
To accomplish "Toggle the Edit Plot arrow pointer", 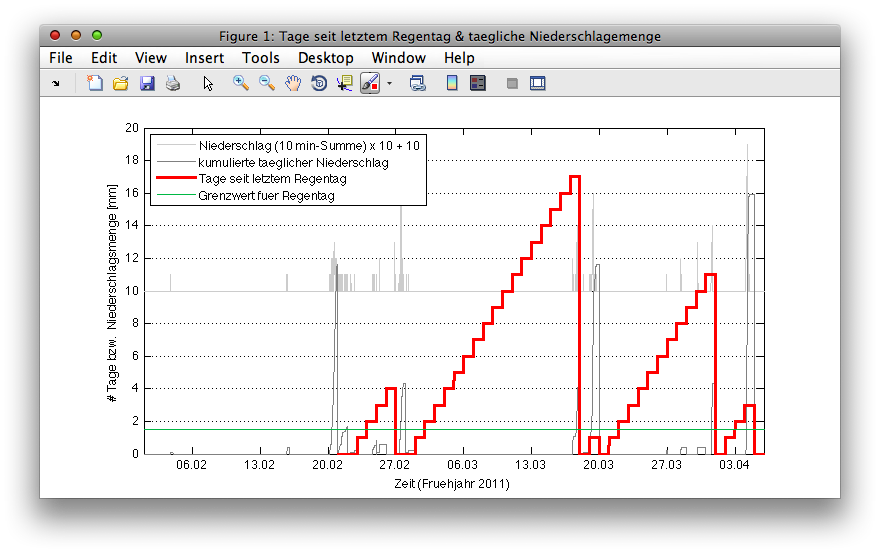I will click(x=208, y=84).
